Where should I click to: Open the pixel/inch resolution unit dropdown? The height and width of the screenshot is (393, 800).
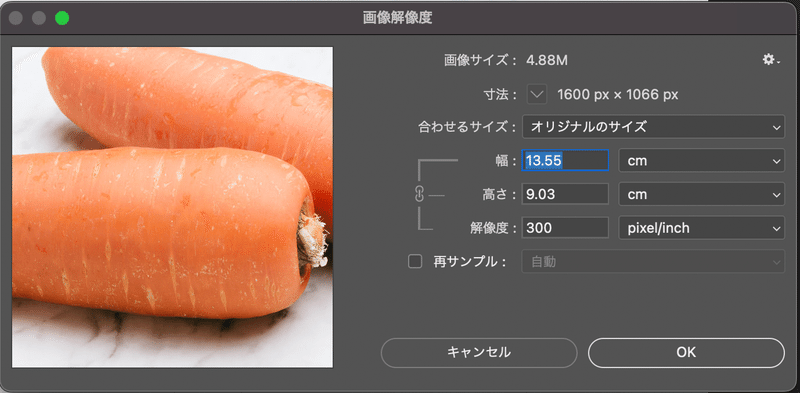702,228
